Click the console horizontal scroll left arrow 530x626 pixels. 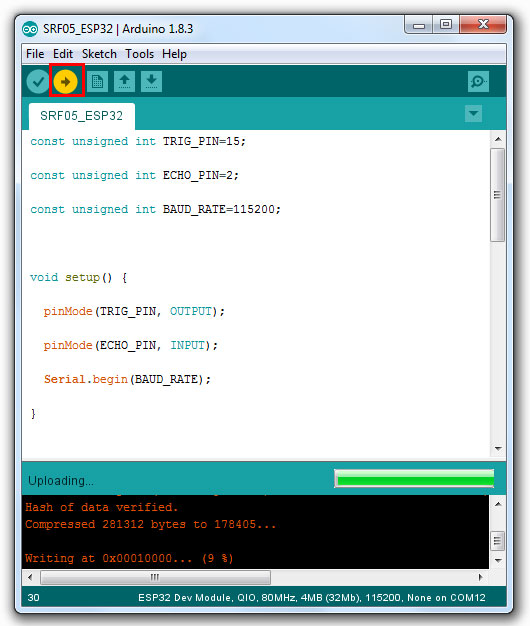(x=30, y=577)
